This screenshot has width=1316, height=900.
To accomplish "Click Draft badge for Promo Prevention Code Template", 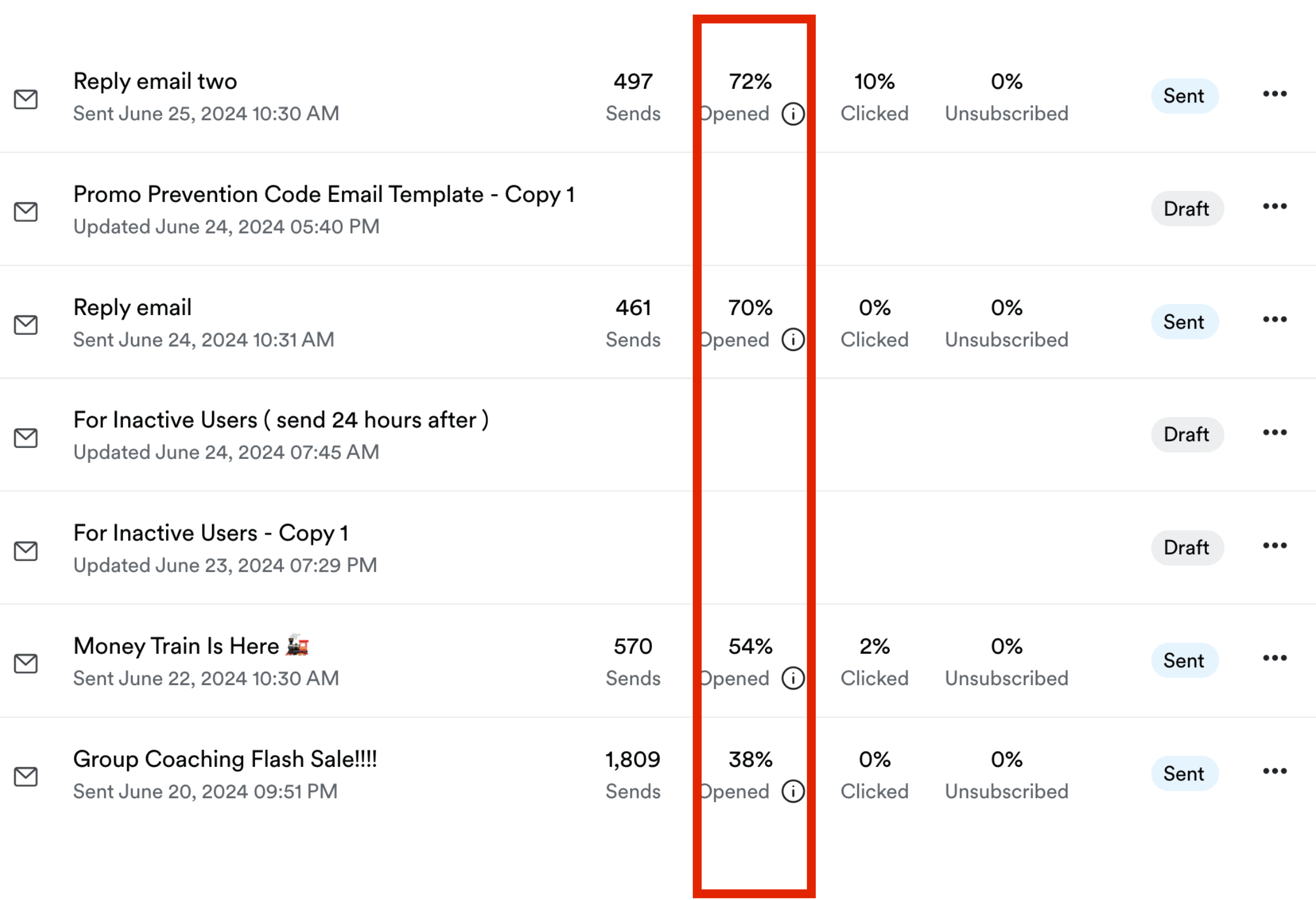I will (1187, 209).
